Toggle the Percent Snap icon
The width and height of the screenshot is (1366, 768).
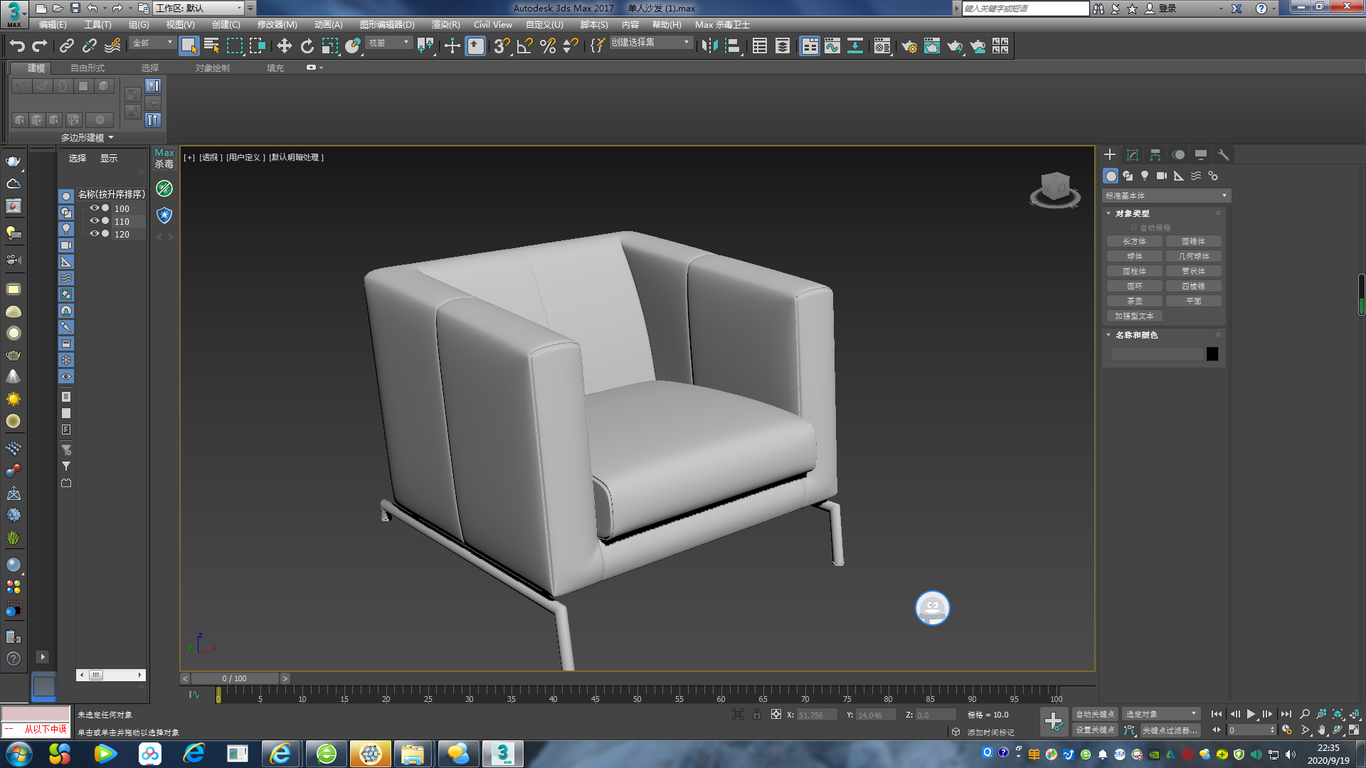(x=548, y=46)
